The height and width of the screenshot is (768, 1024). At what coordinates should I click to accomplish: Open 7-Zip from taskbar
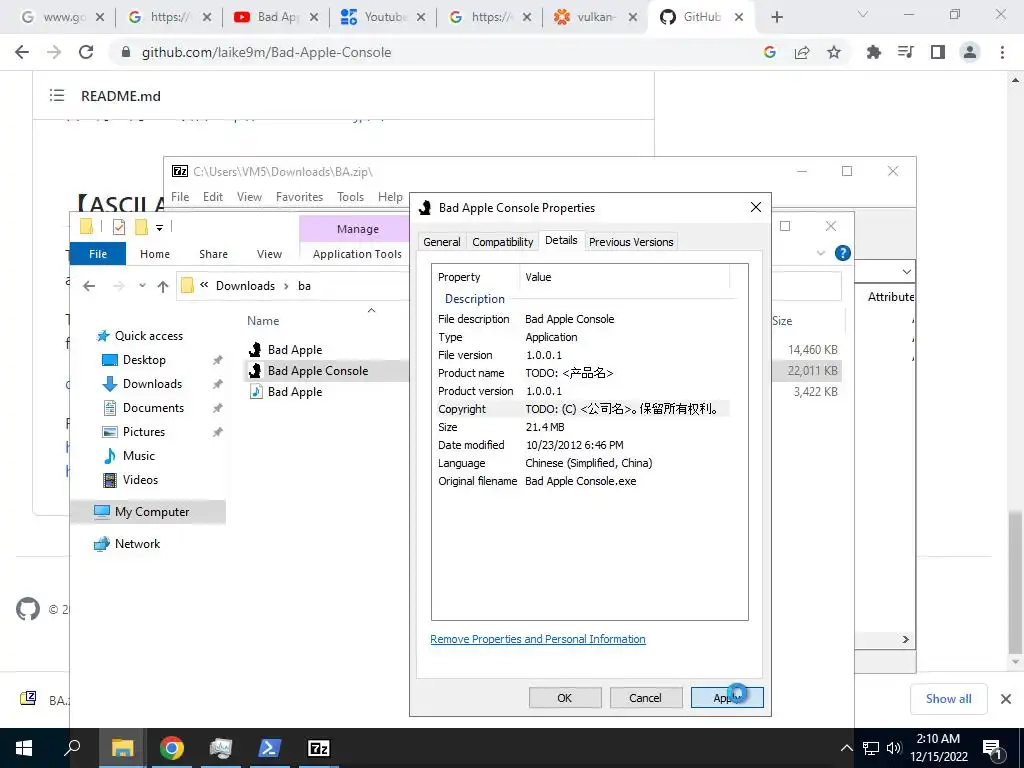point(319,748)
